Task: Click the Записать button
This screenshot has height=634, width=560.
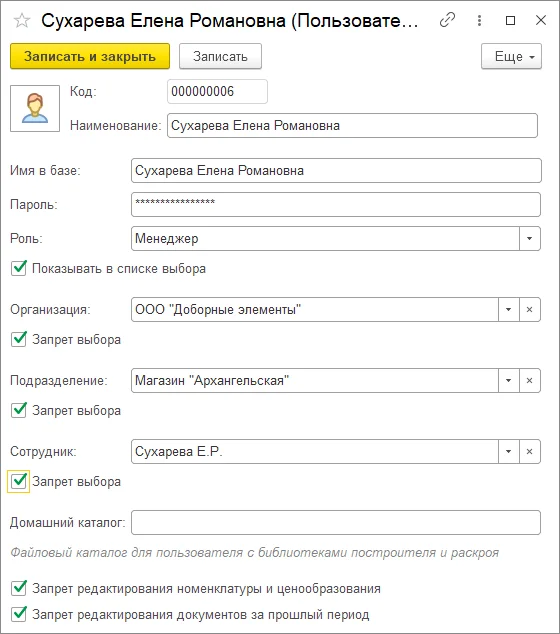Action: tap(220, 56)
